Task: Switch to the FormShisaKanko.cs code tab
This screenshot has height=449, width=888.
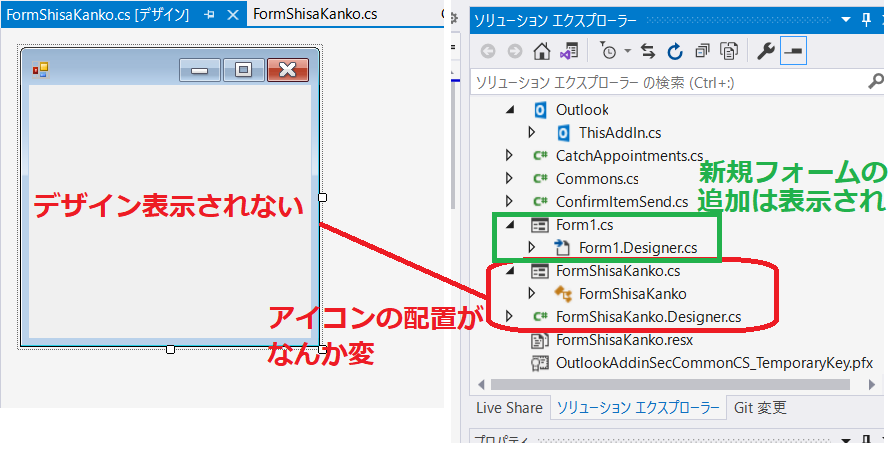Action: [315, 14]
